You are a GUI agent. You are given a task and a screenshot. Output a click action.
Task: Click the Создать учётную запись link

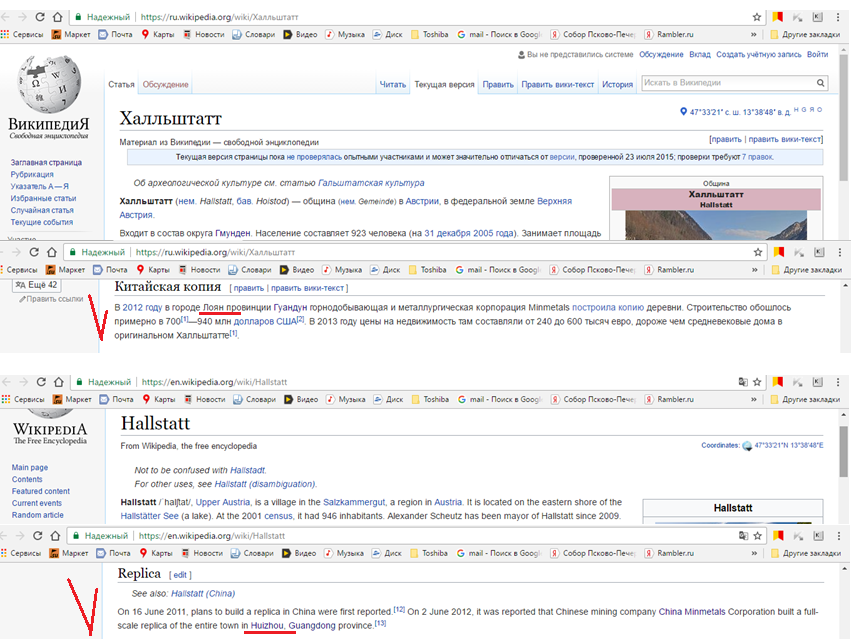(x=759, y=55)
